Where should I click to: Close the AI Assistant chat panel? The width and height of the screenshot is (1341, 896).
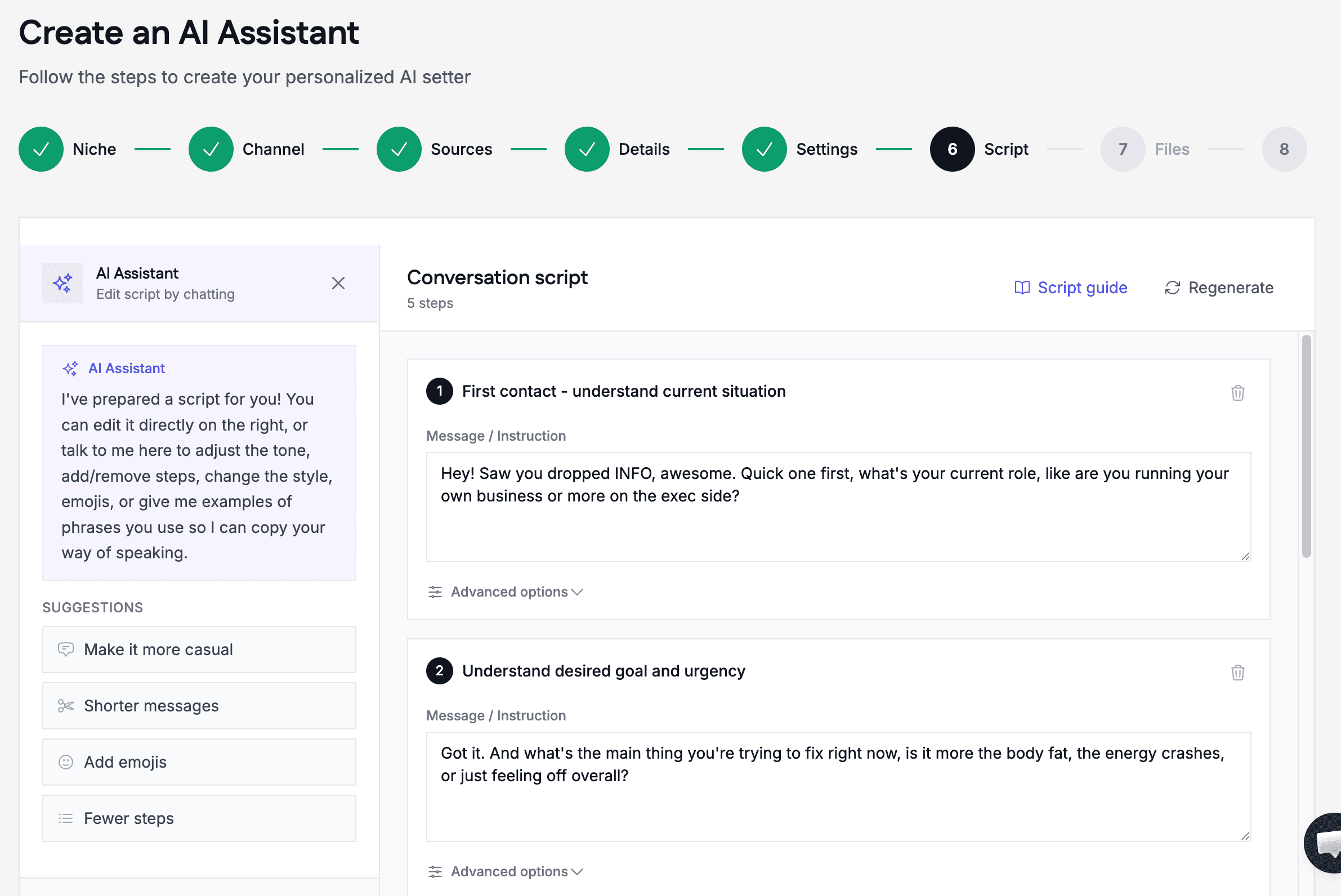coord(338,283)
